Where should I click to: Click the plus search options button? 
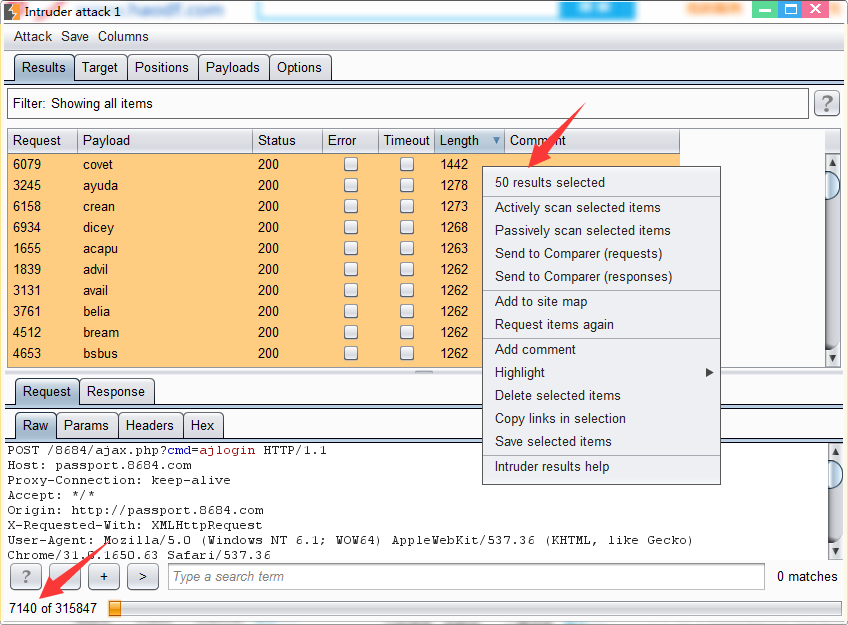coord(104,576)
